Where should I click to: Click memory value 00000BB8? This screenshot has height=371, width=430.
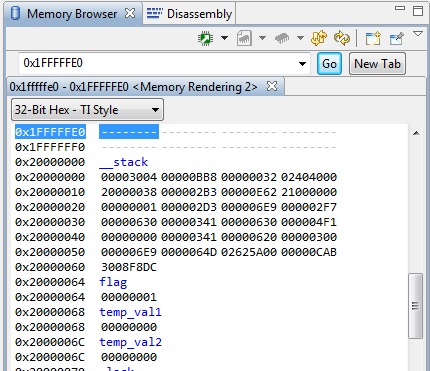(189, 177)
